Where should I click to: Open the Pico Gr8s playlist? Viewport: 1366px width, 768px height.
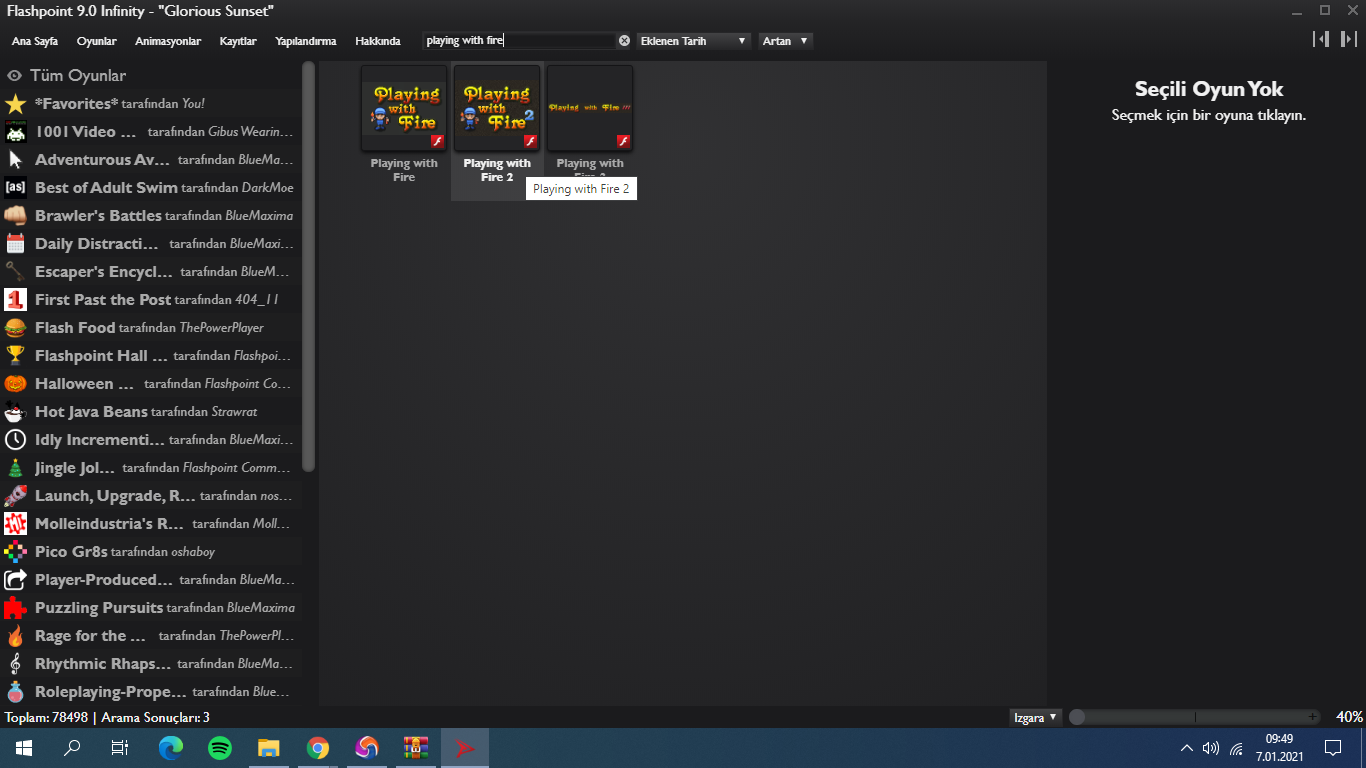150,552
